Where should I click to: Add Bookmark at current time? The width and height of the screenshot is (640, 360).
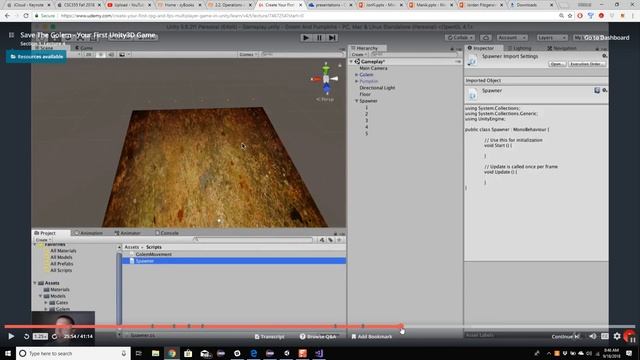pyautogui.click(x=371, y=337)
